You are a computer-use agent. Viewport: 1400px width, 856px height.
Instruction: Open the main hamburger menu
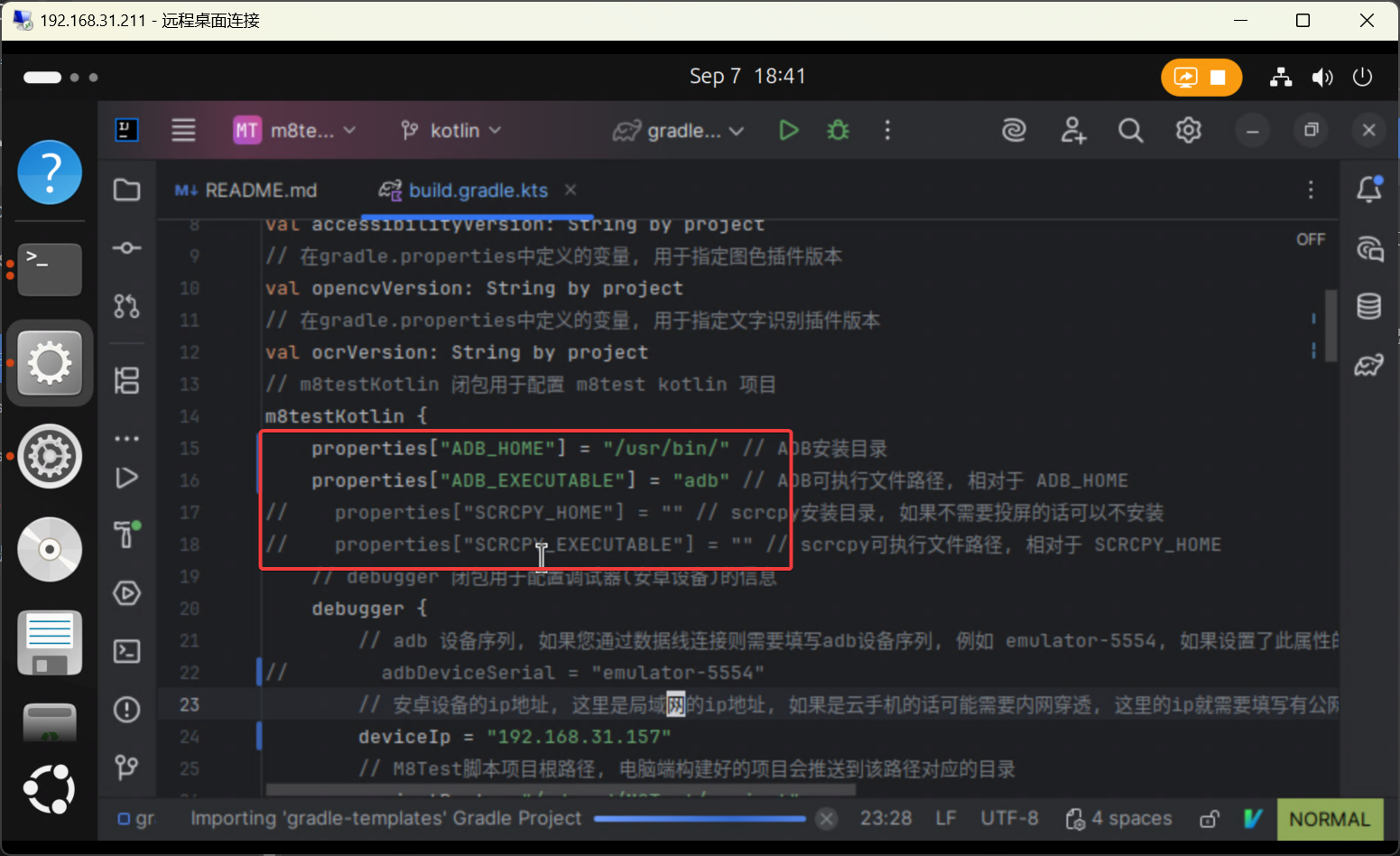point(183,131)
